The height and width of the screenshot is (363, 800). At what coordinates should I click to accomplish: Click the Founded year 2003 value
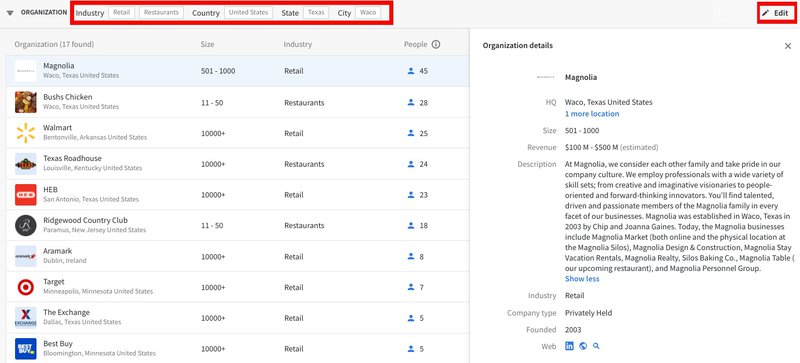coord(573,330)
